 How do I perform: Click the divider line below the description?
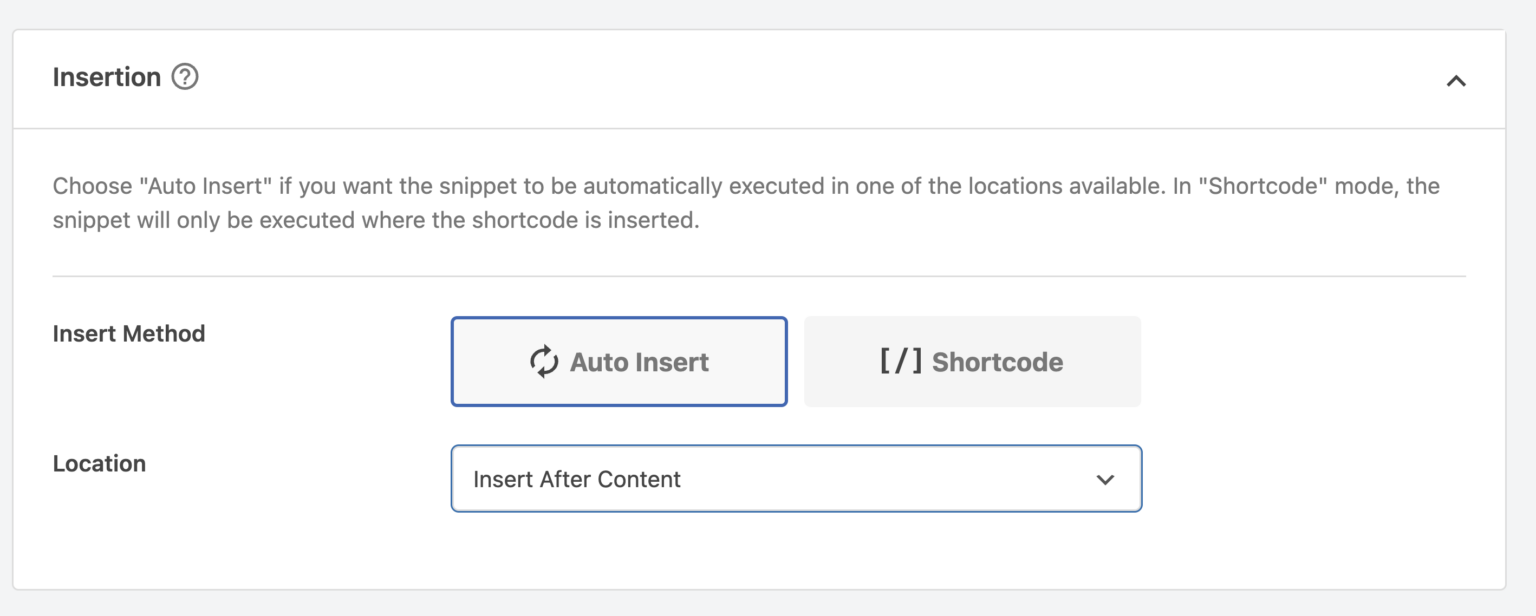(759, 276)
